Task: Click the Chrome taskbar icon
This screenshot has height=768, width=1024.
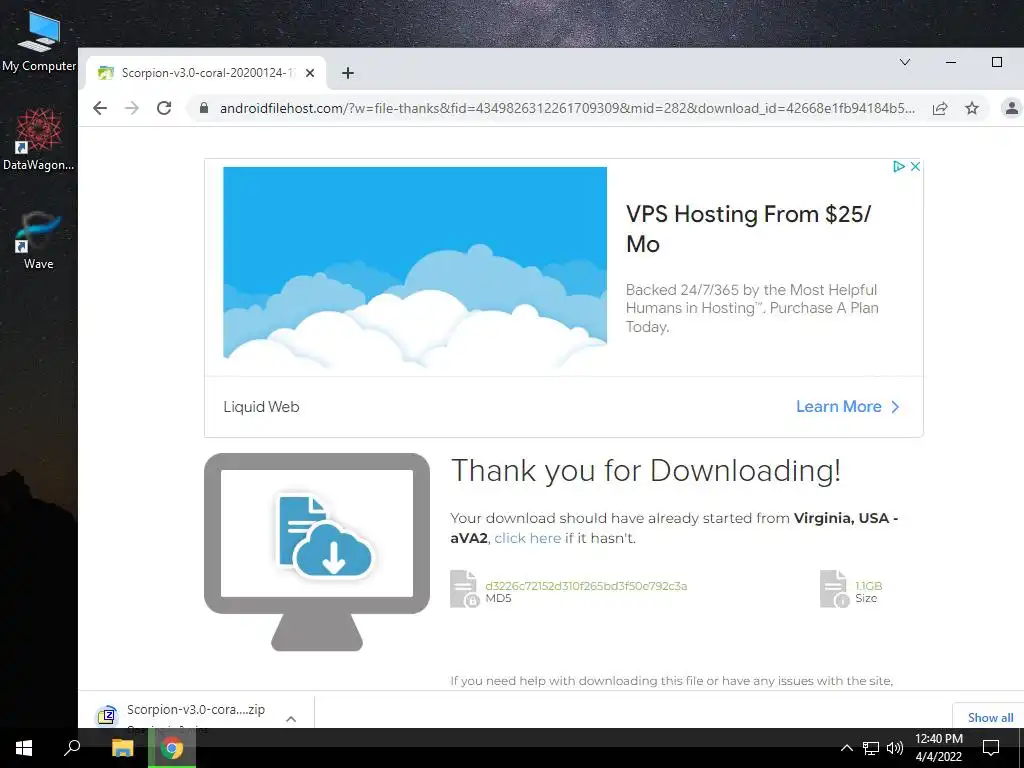Action: point(172,748)
